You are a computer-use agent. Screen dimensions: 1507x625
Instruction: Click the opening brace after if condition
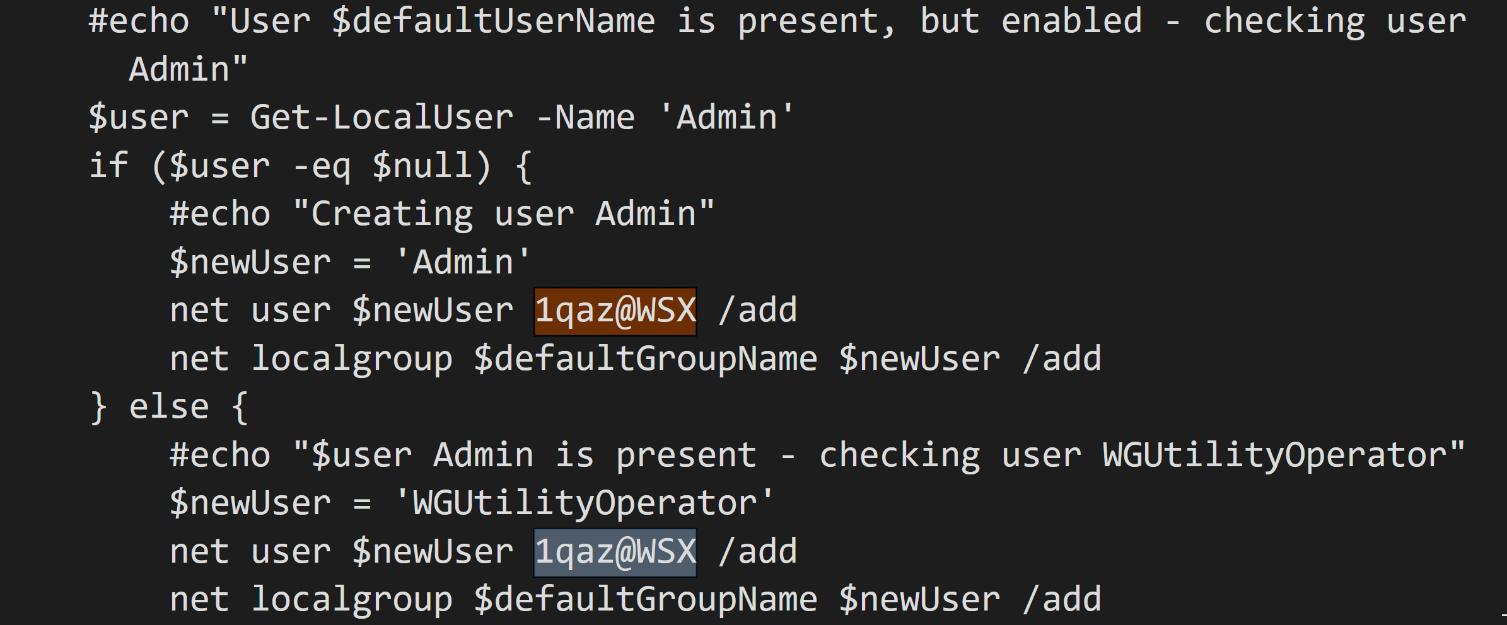point(523,166)
